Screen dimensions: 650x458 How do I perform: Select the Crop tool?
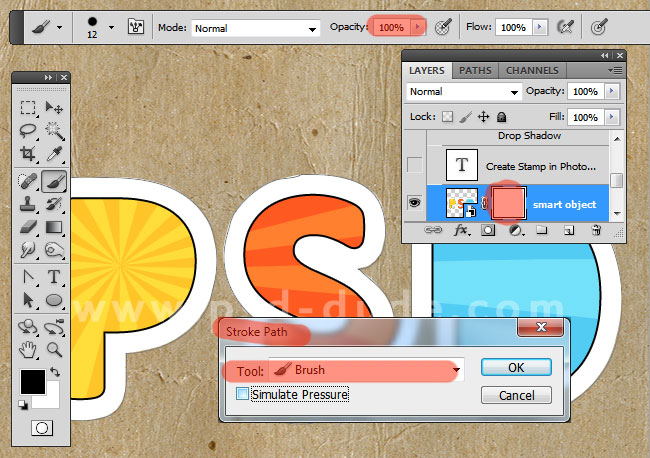28,154
